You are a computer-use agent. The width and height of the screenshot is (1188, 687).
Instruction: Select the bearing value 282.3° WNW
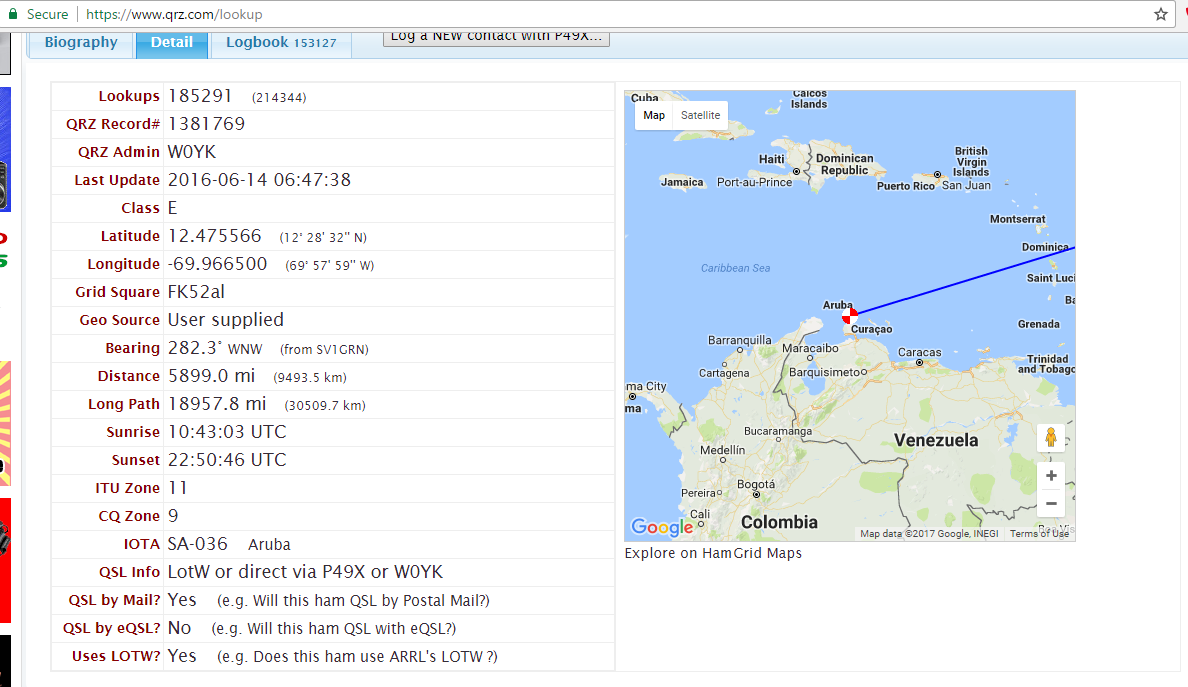pyautogui.click(x=215, y=348)
